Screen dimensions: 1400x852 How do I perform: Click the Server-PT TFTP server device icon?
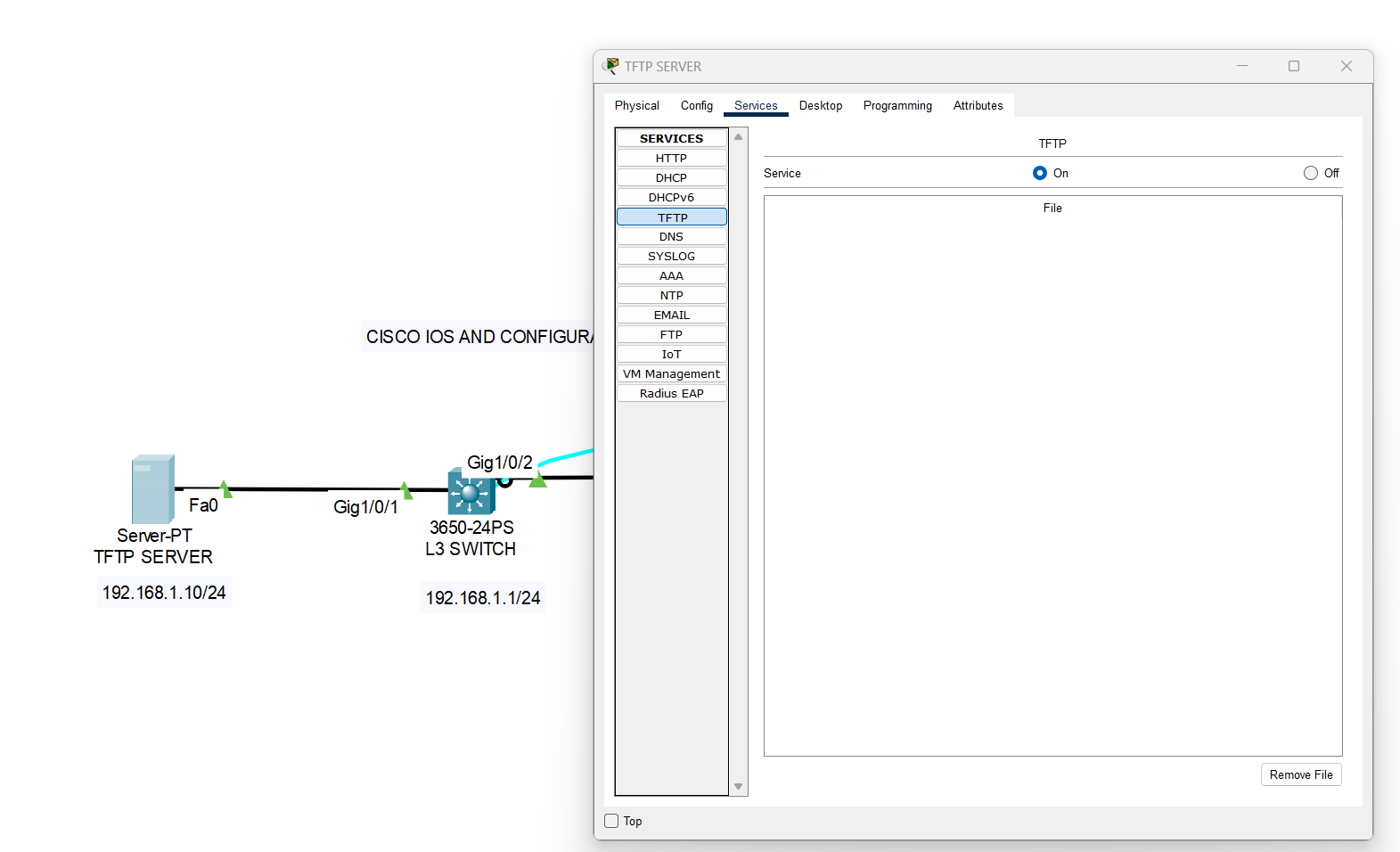click(x=152, y=489)
